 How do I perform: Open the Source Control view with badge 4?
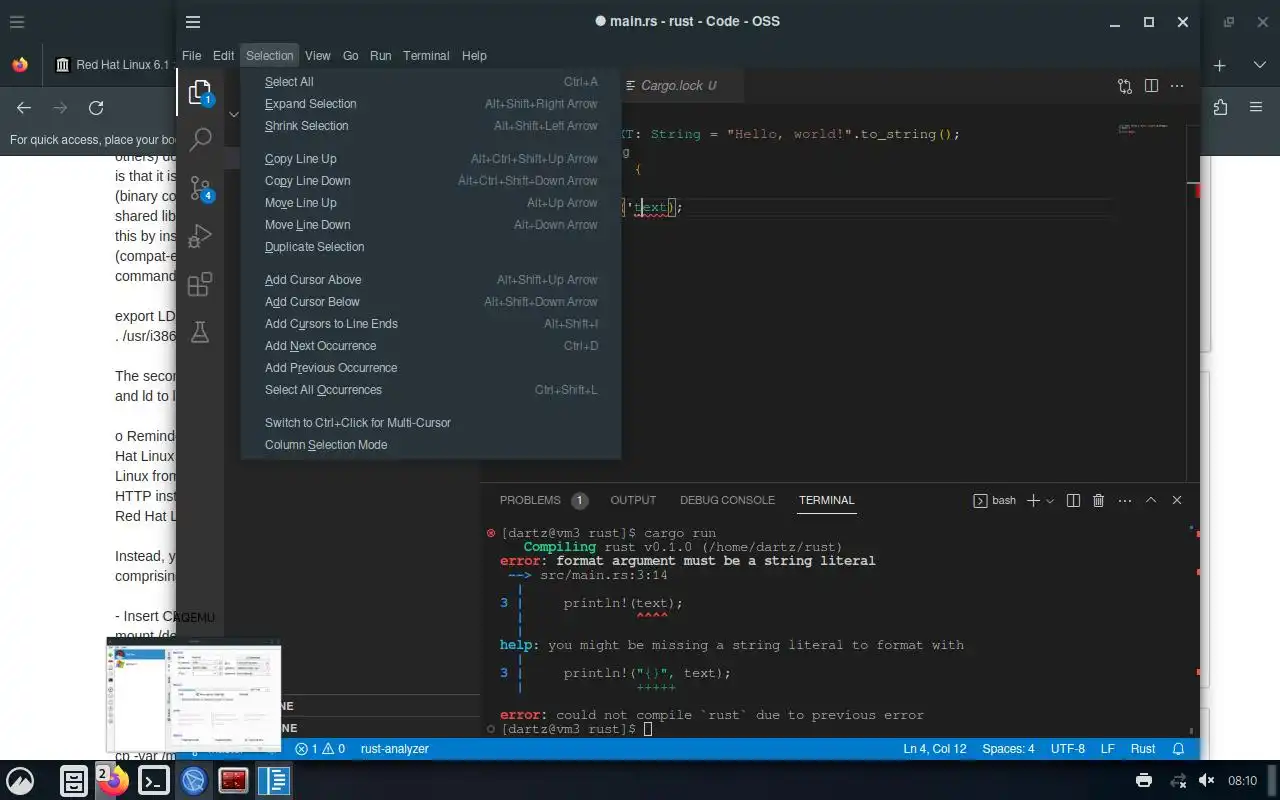(200, 187)
